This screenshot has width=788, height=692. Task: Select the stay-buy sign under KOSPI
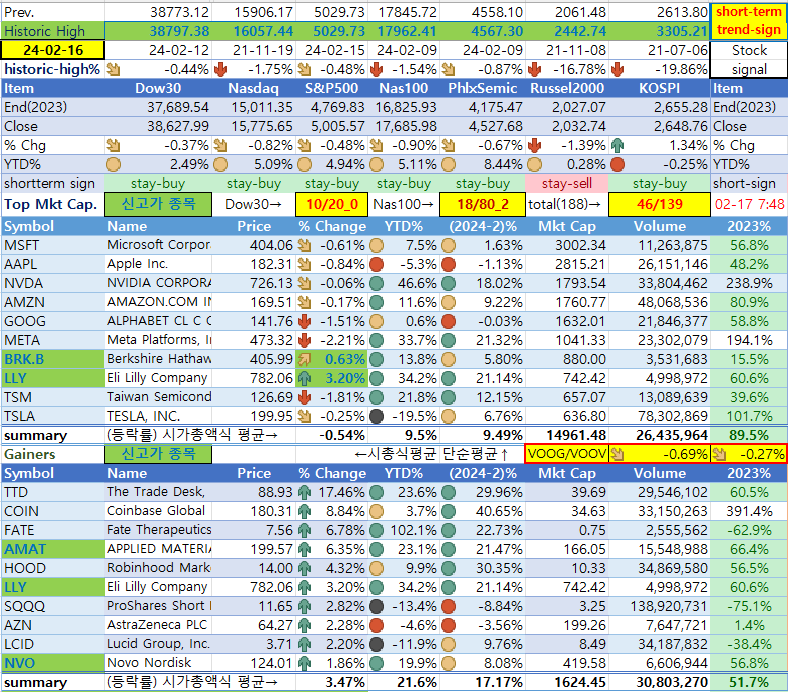click(x=659, y=184)
